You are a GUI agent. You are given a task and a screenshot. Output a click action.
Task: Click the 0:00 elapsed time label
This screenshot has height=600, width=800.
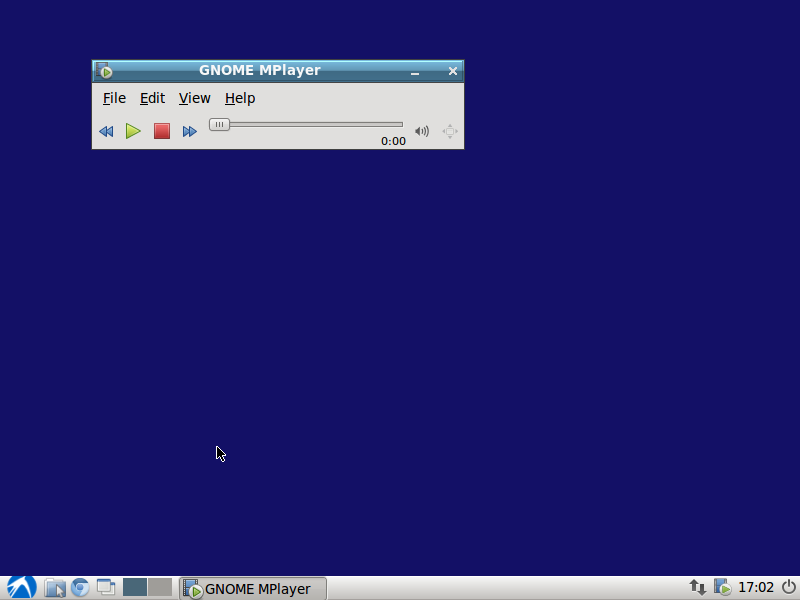[393, 141]
